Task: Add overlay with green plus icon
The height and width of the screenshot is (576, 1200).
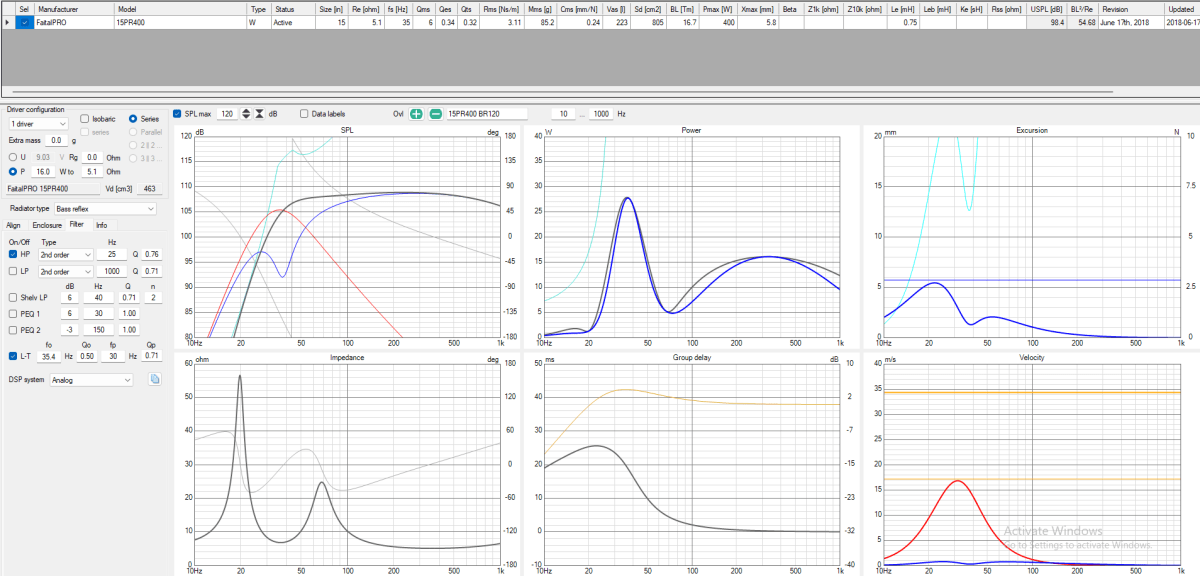Action: tap(416, 114)
